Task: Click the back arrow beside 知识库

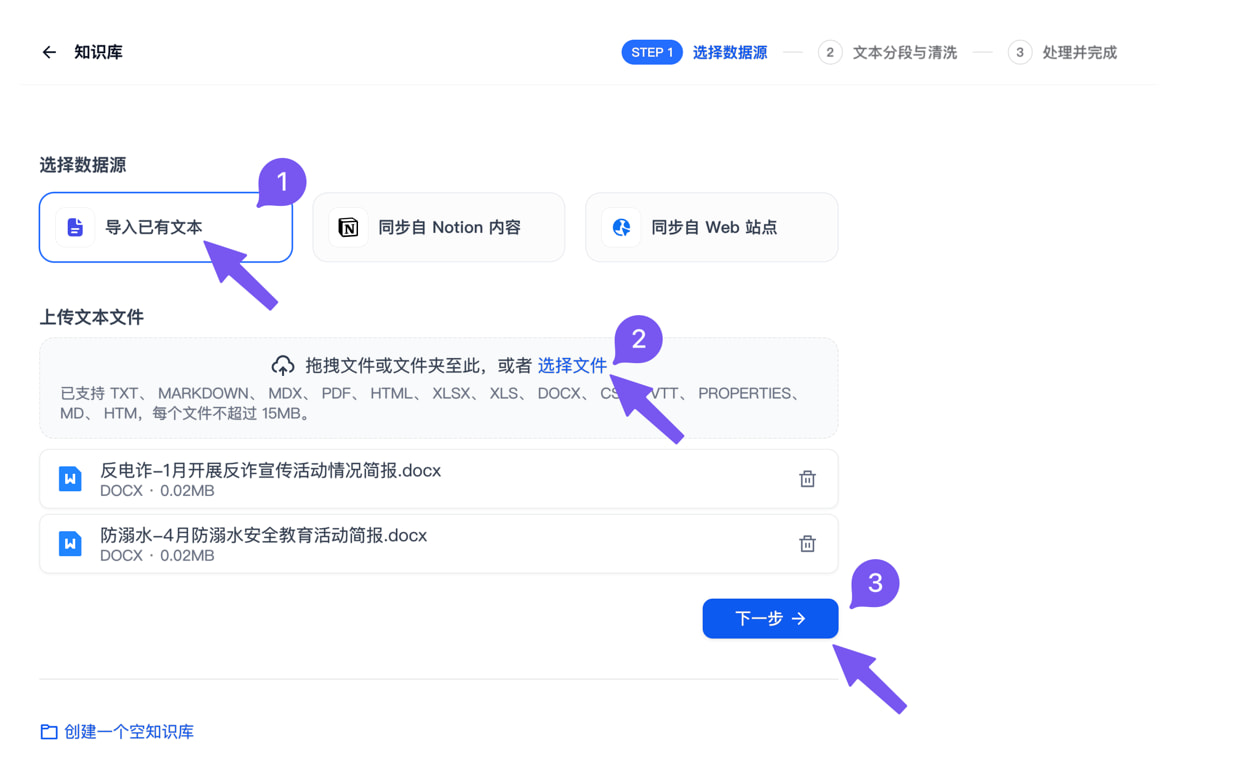Action: pos(49,52)
